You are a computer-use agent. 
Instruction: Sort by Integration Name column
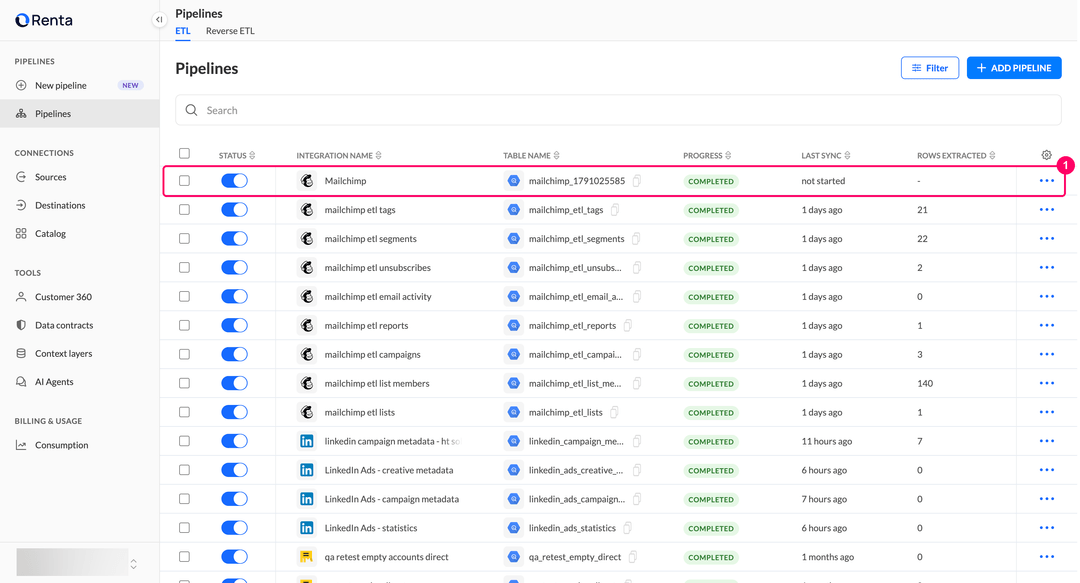coord(339,156)
